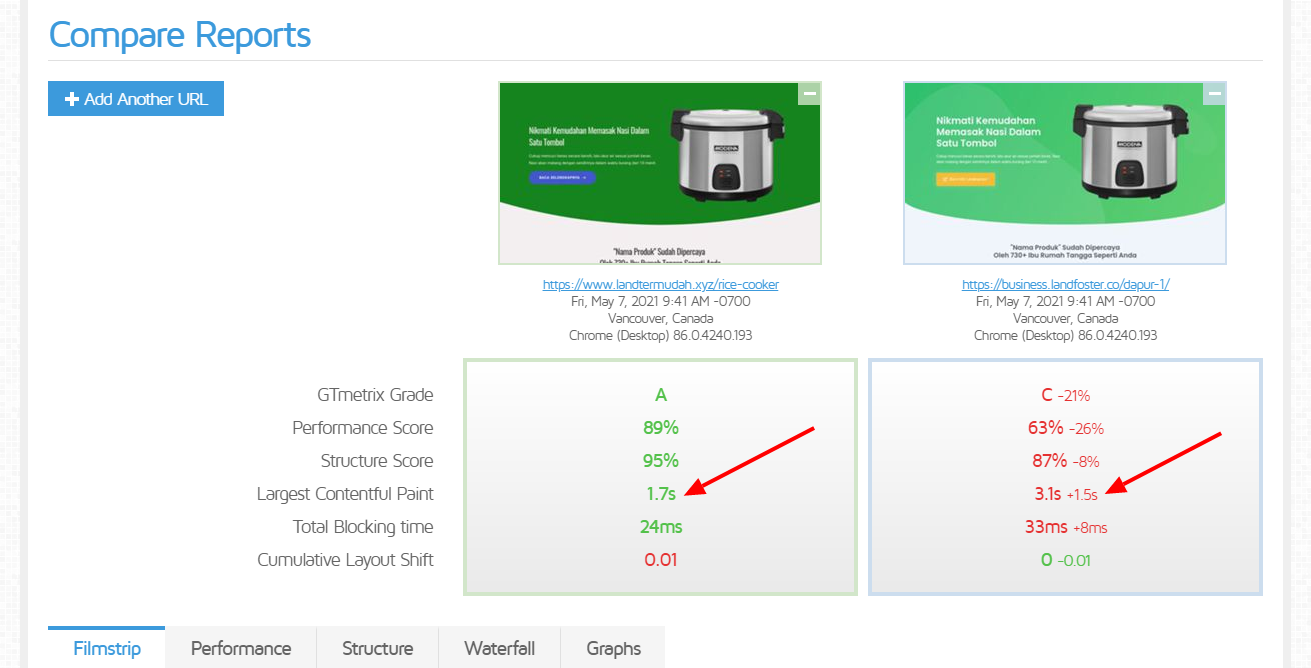Click the Add Another URL button

(136, 99)
